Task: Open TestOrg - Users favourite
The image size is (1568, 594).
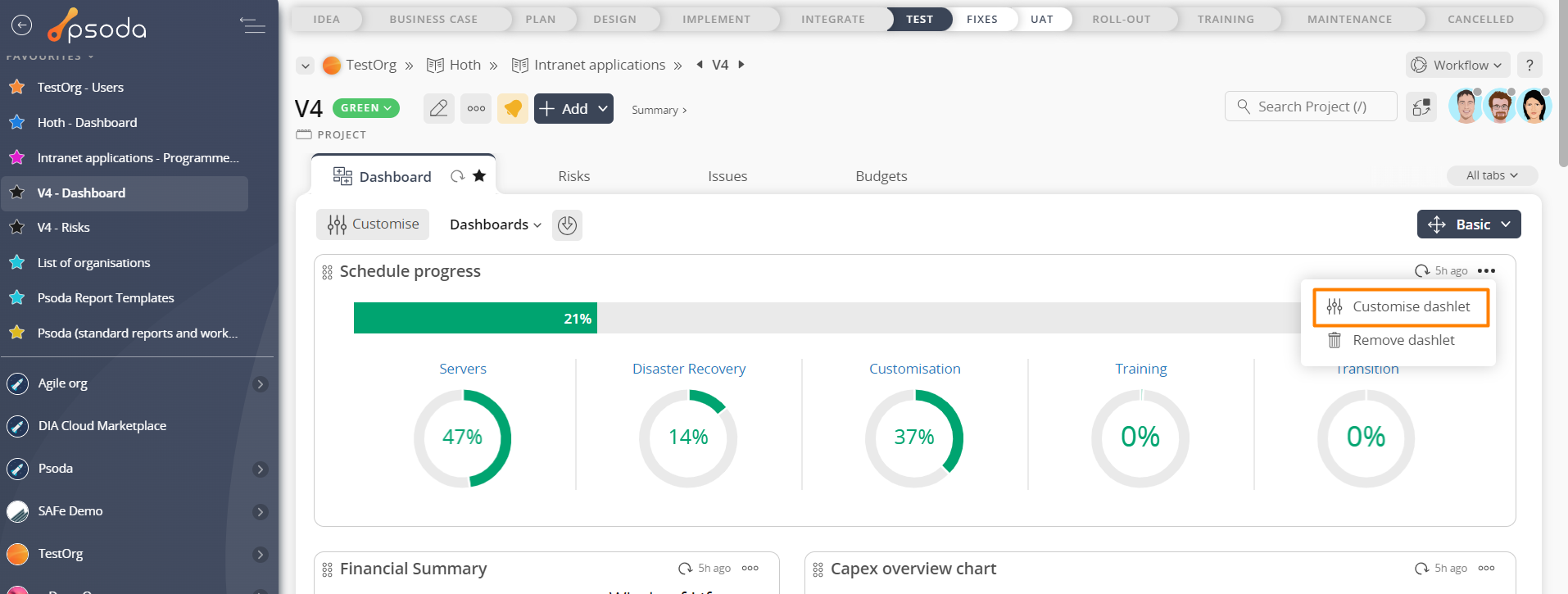Action: (x=80, y=87)
